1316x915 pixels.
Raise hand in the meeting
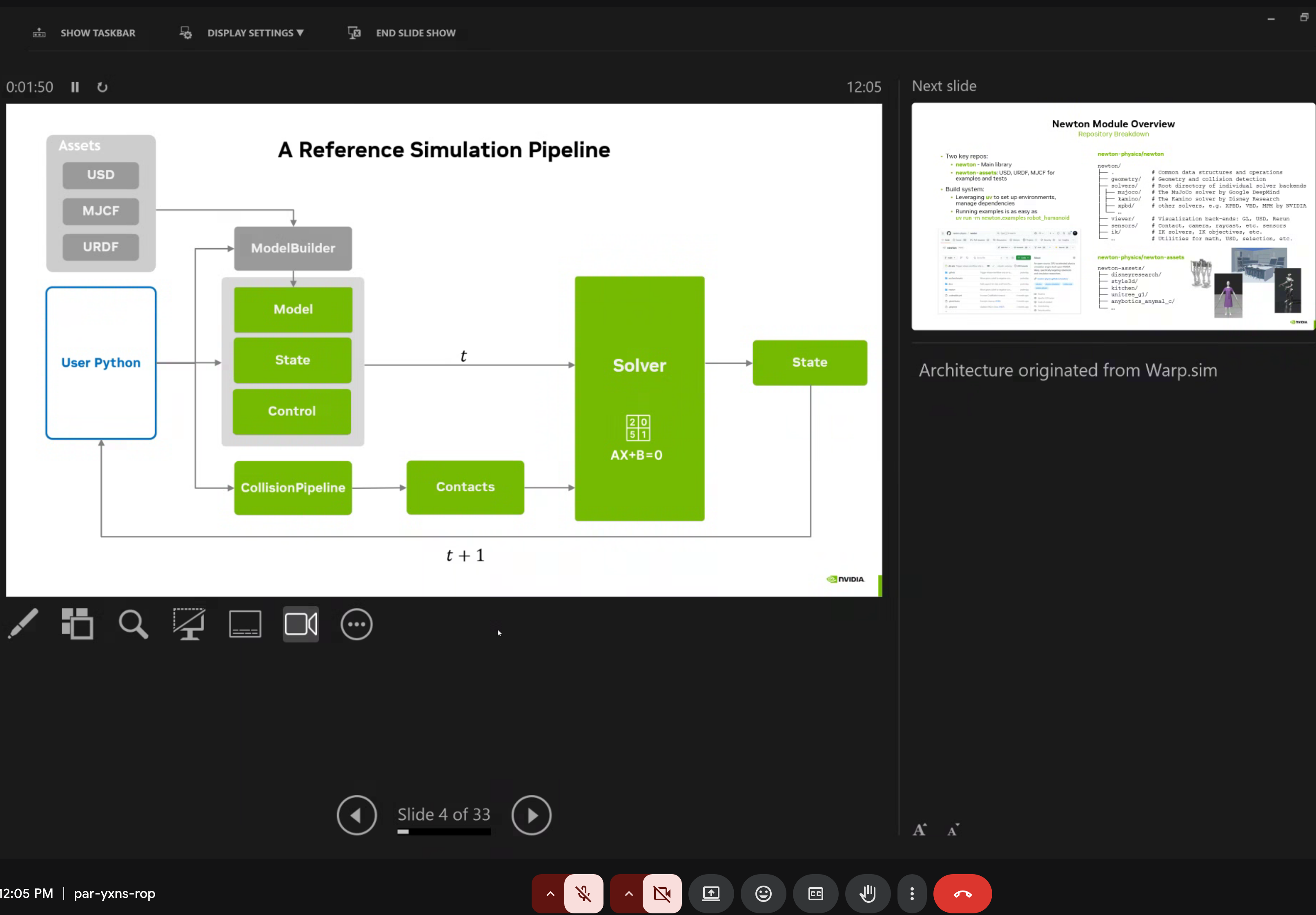click(x=867, y=894)
